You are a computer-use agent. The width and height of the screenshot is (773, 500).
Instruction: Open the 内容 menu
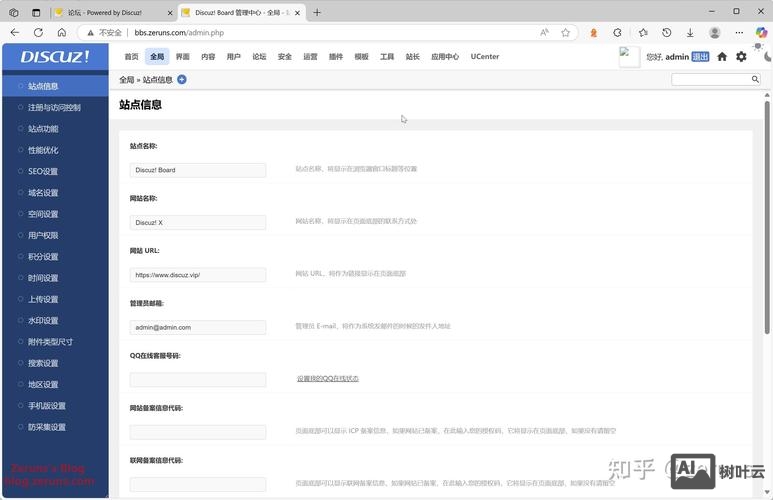pyautogui.click(x=208, y=57)
